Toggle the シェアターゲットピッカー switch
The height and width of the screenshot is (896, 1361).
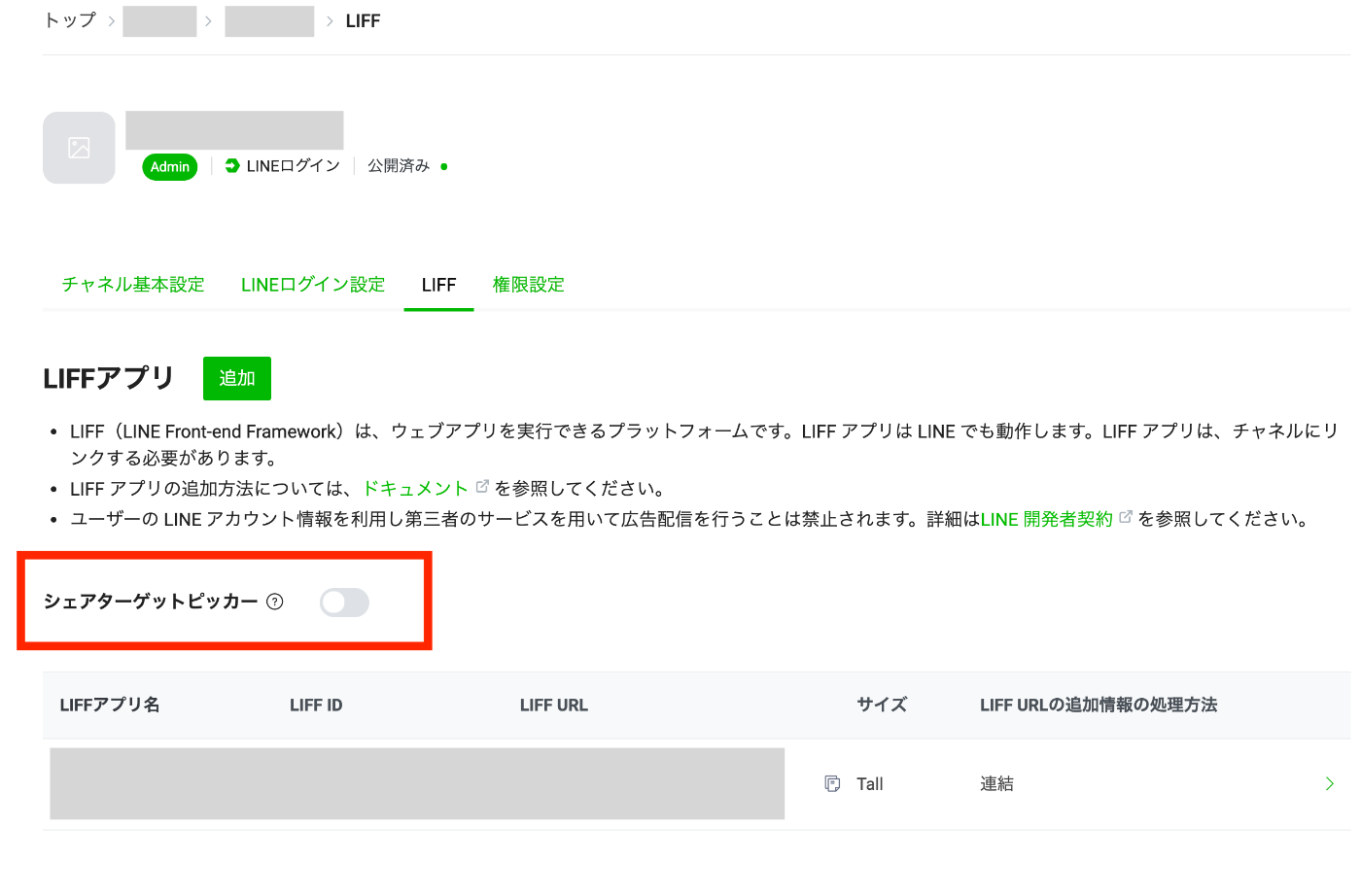click(x=344, y=603)
